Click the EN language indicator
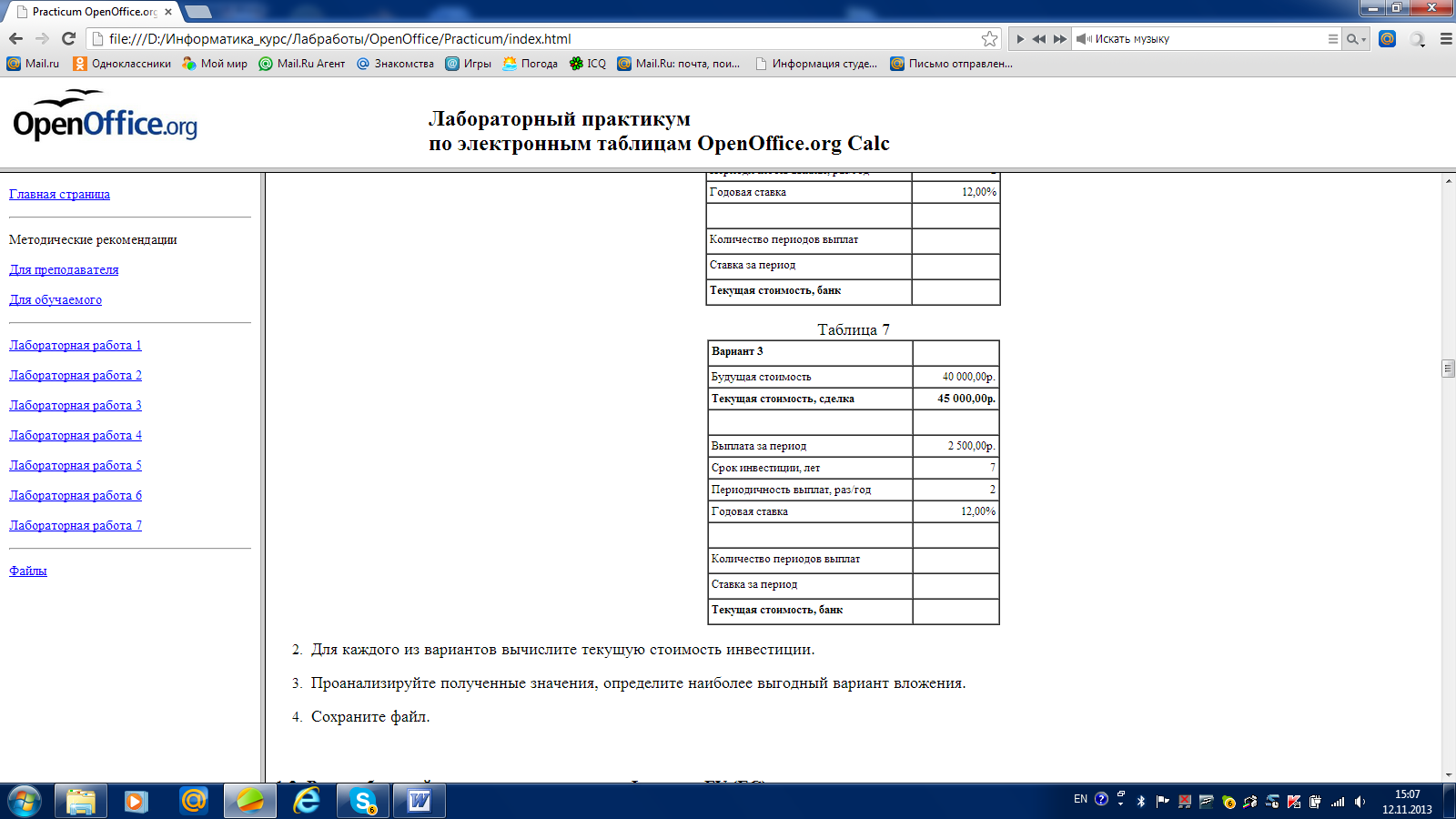Image resolution: width=1456 pixels, height=819 pixels. click(x=1080, y=799)
